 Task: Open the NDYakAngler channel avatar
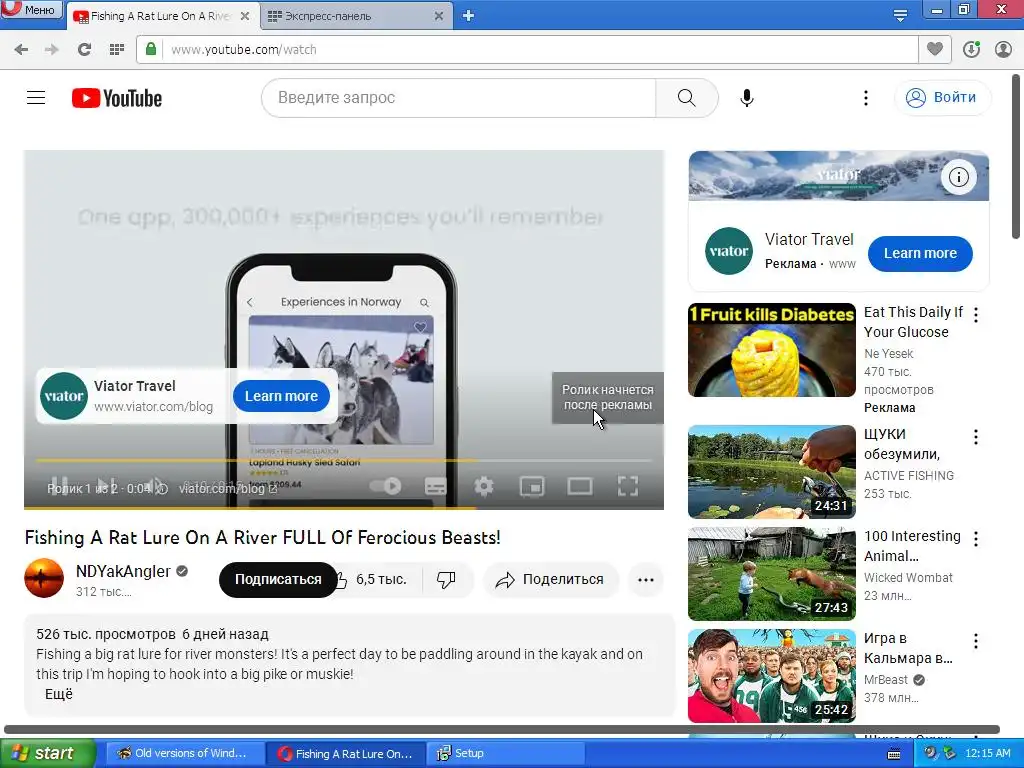pyautogui.click(x=44, y=578)
